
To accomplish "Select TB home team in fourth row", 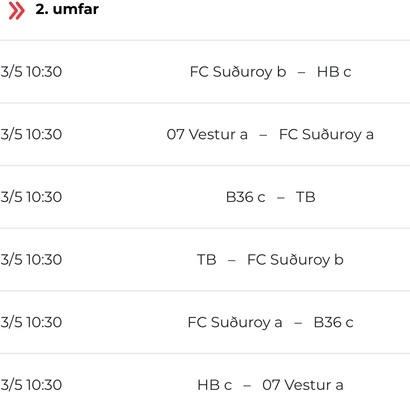I will [207, 260].
